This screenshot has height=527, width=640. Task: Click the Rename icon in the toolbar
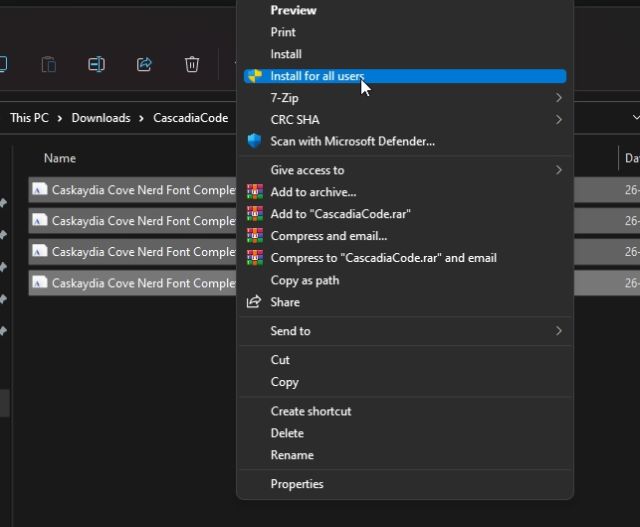coord(96,64)
